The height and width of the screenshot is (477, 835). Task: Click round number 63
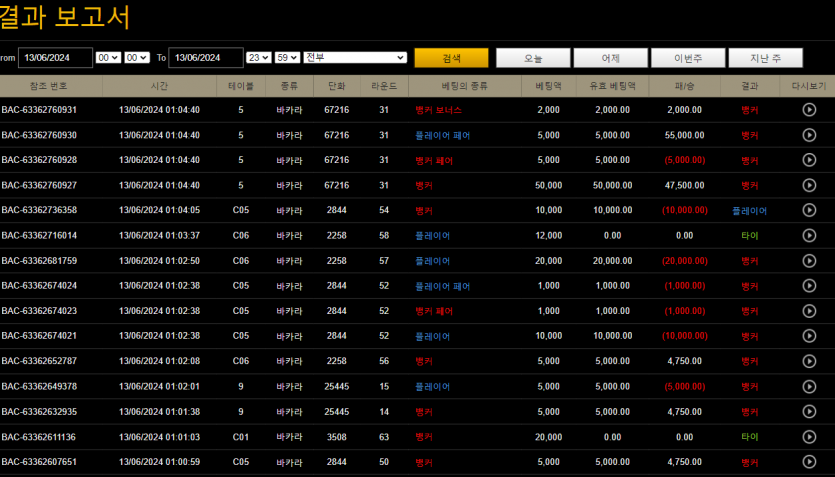point(384,437)
